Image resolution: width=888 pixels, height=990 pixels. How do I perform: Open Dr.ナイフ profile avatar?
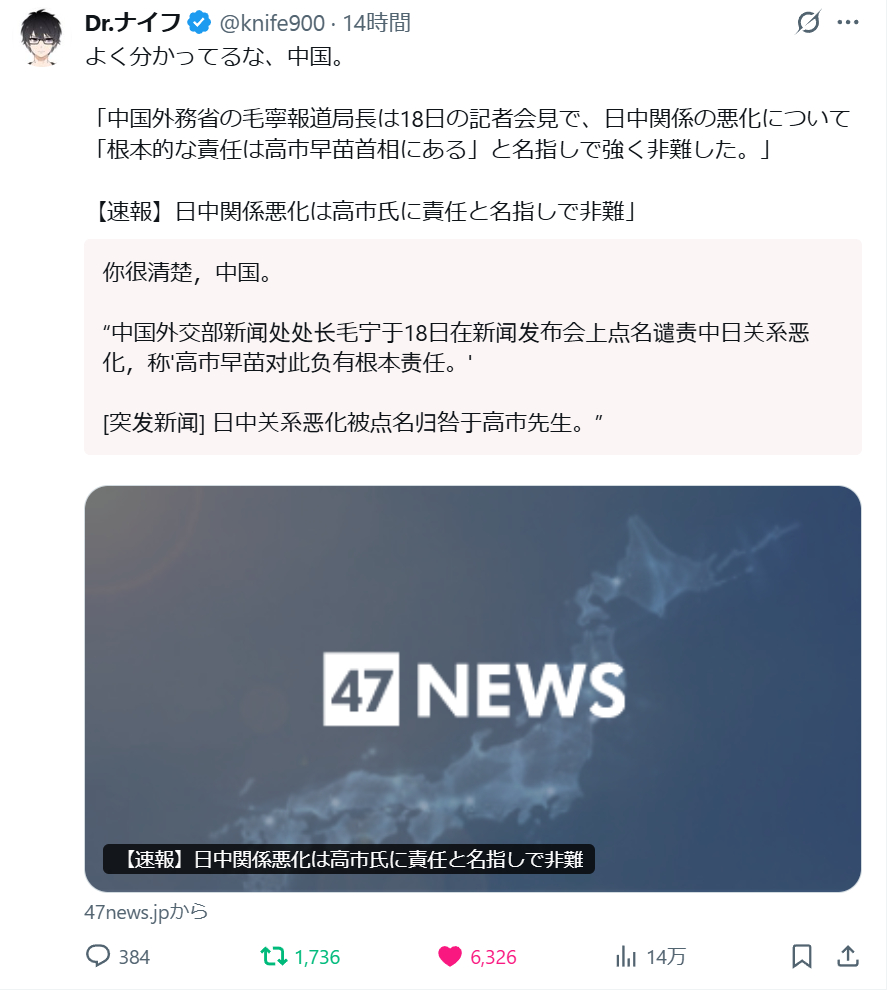[x=41, y=37]
